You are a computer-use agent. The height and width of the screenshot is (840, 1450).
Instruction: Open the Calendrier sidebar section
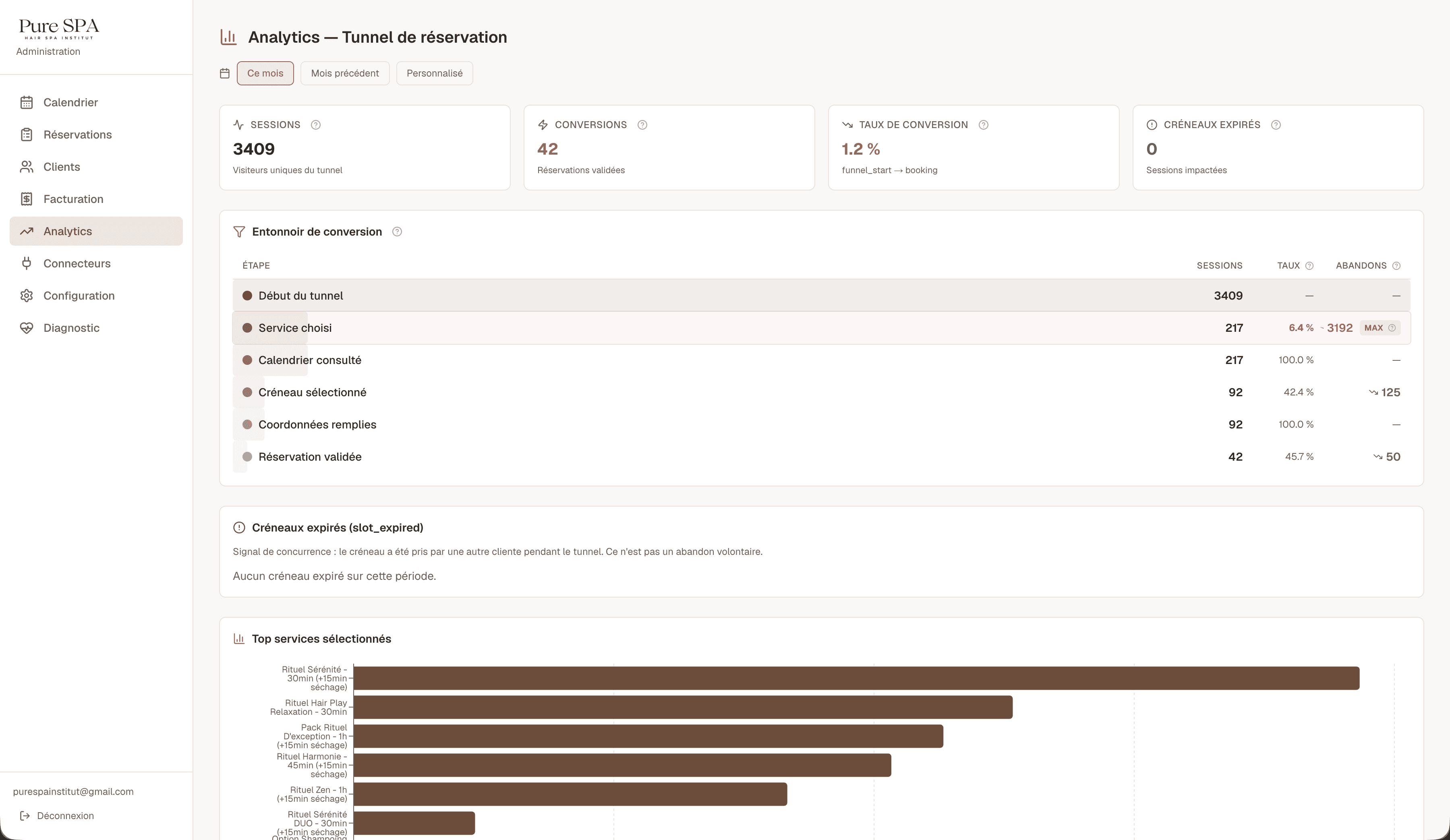(96, 102)
